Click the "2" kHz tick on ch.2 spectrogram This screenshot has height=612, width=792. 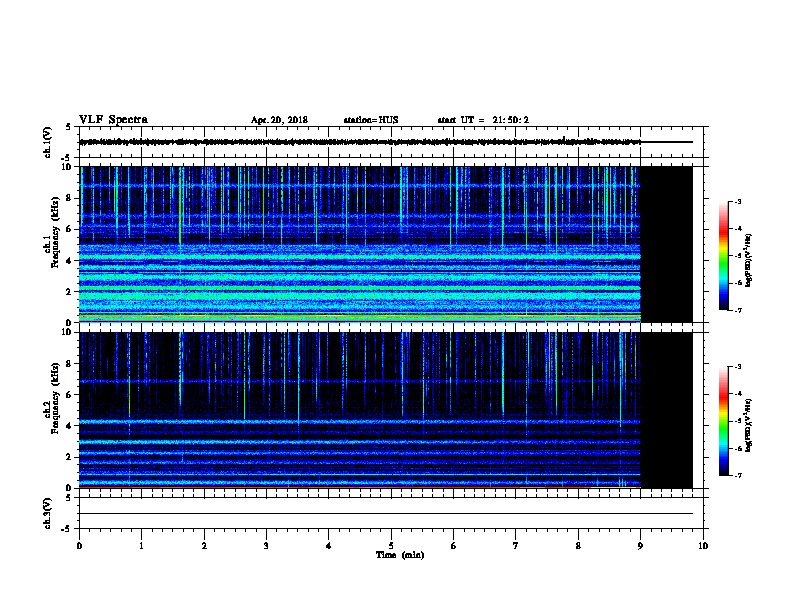pyautogui.click(x=70, y=457)
